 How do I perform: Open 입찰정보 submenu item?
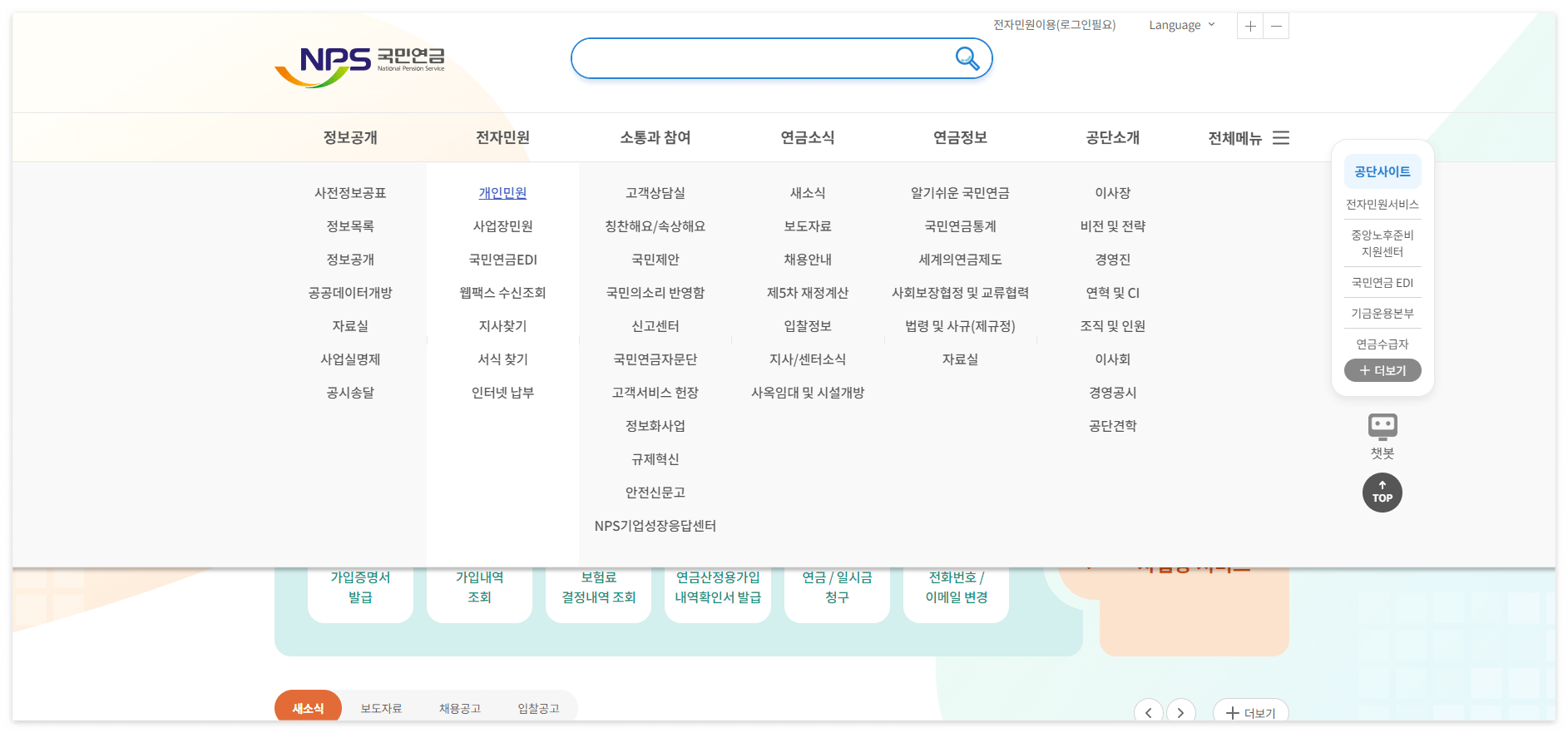[x=808, y=326]
